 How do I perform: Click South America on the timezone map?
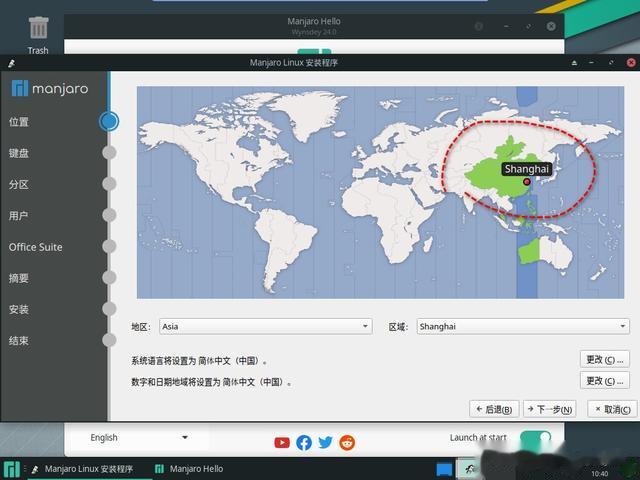[286, 245]
